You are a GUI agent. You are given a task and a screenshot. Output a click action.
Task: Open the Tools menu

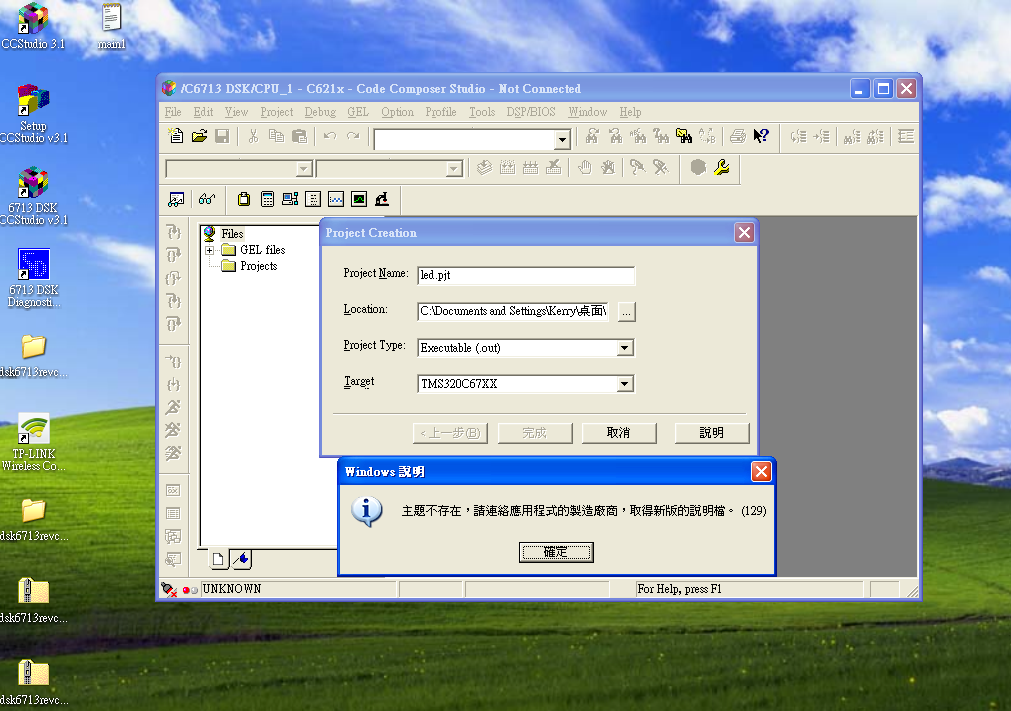click(482, 112)
